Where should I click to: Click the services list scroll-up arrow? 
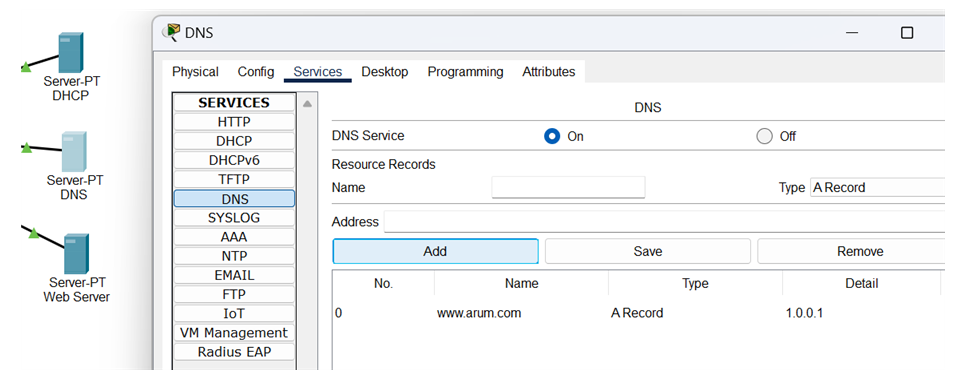point(307,104)
